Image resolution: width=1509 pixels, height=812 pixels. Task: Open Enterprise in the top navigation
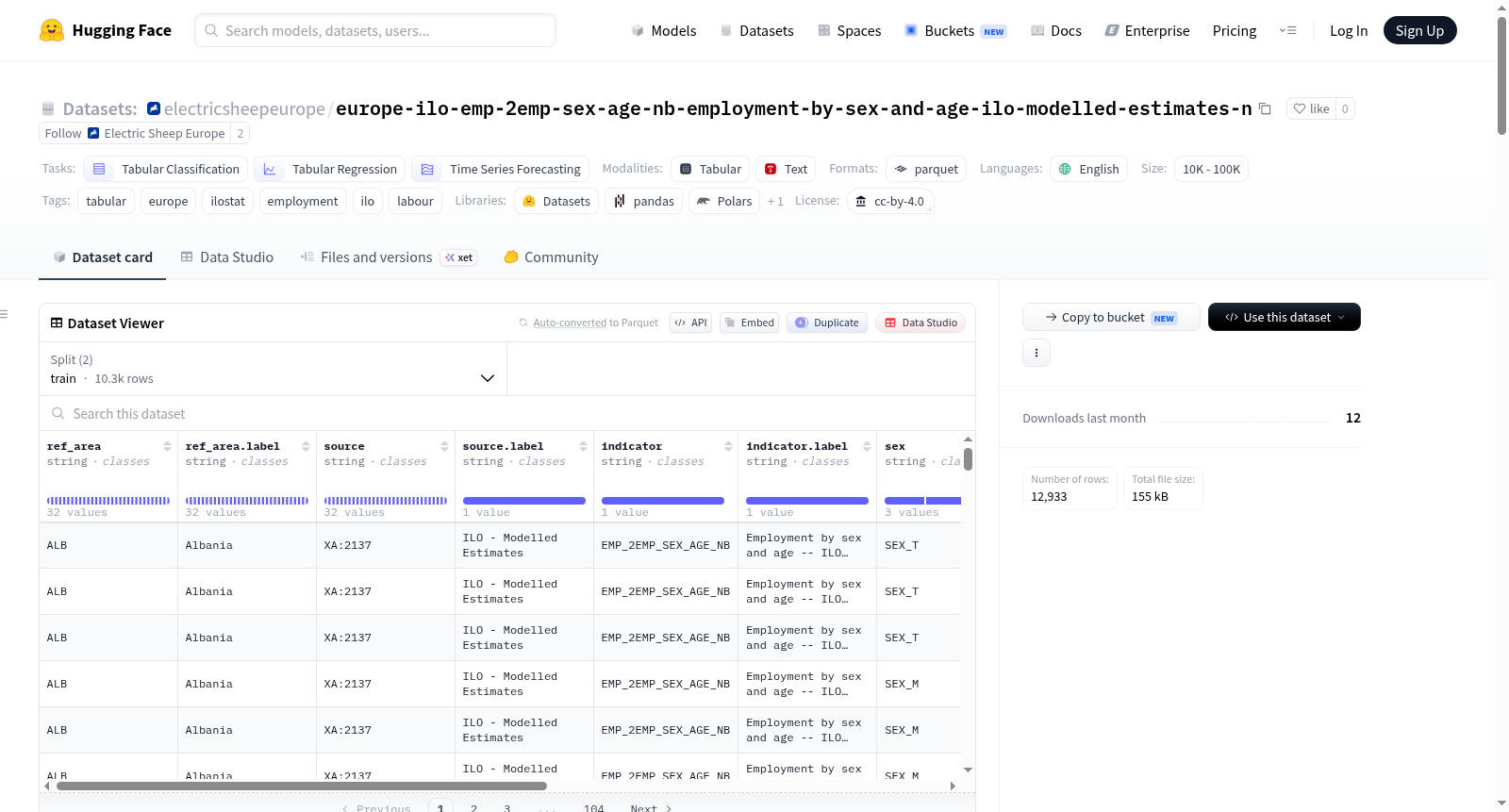click(x=1147, y=30)
